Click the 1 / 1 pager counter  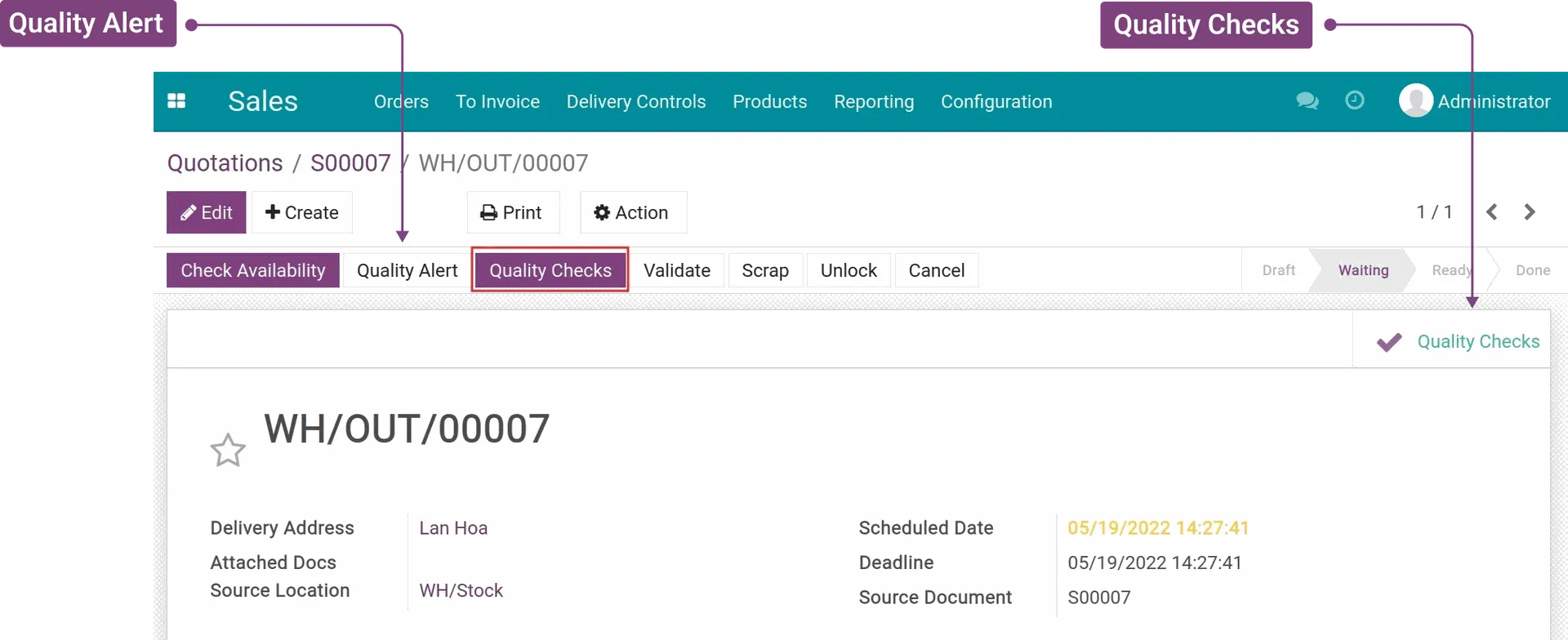click(1434, 212)
